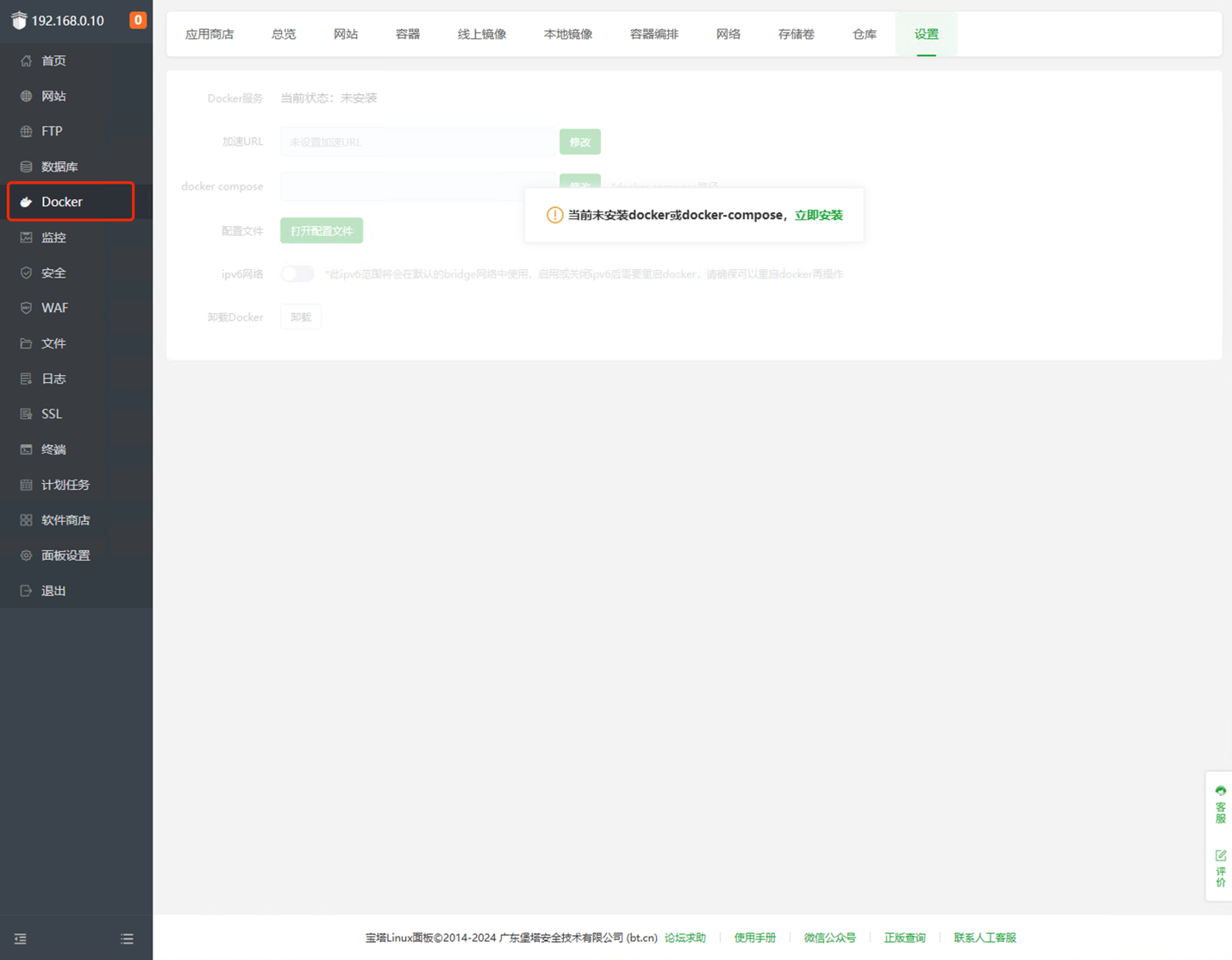Click the 立即安装 install link

tap(818, 216)
